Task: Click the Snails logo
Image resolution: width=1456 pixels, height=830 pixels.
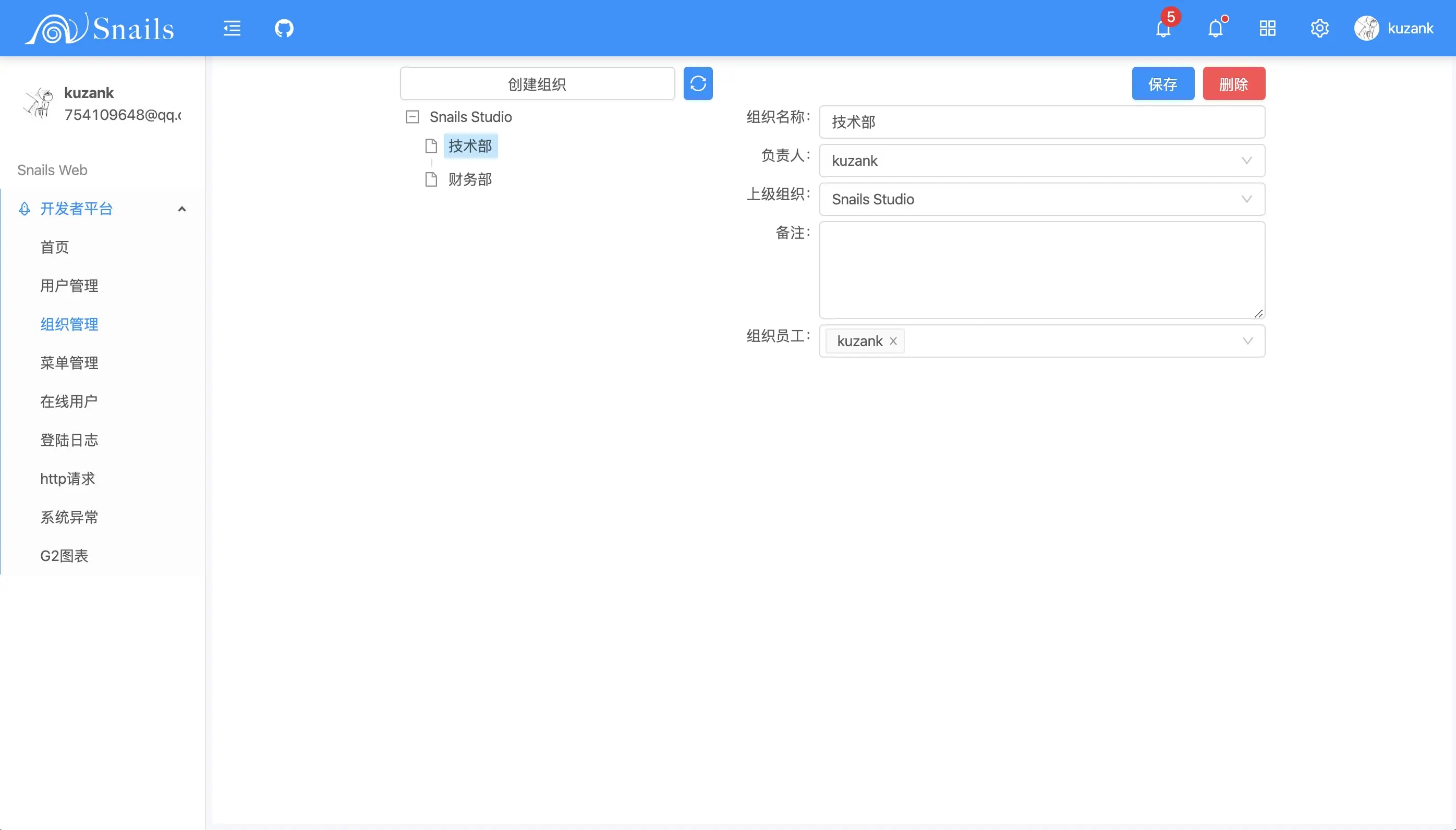Action: (x=100, y=28)
